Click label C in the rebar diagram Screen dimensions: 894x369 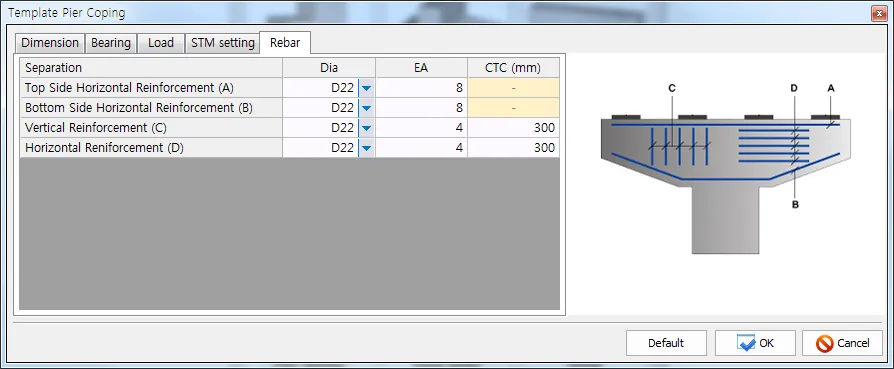click(672, 88)
